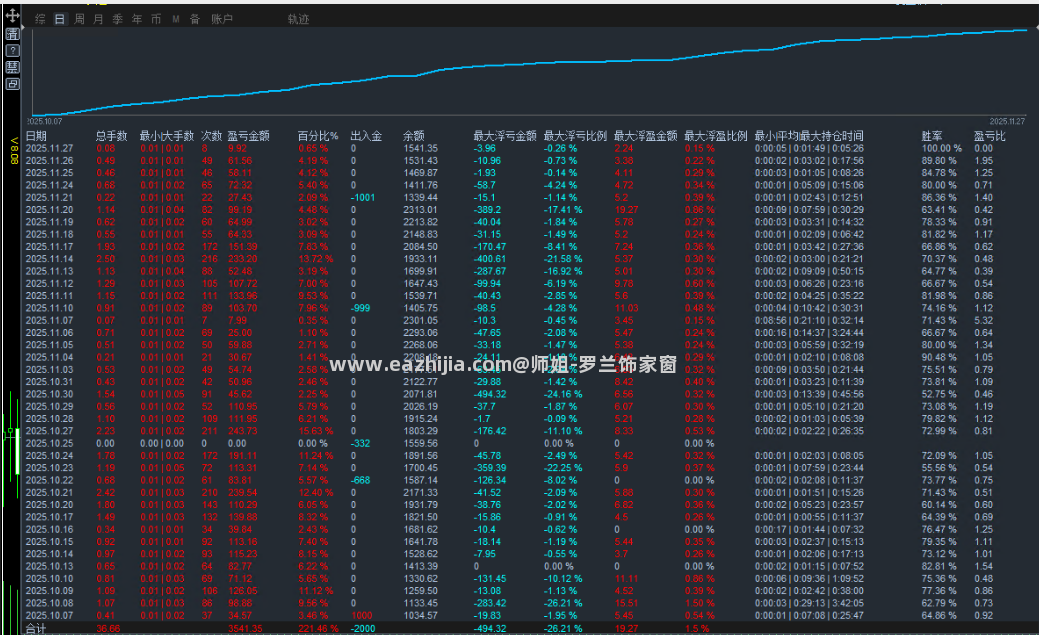Click the 最大浮盈比例 column header
This screenshot has height=635, width=1039.
(x=716, y=136)
